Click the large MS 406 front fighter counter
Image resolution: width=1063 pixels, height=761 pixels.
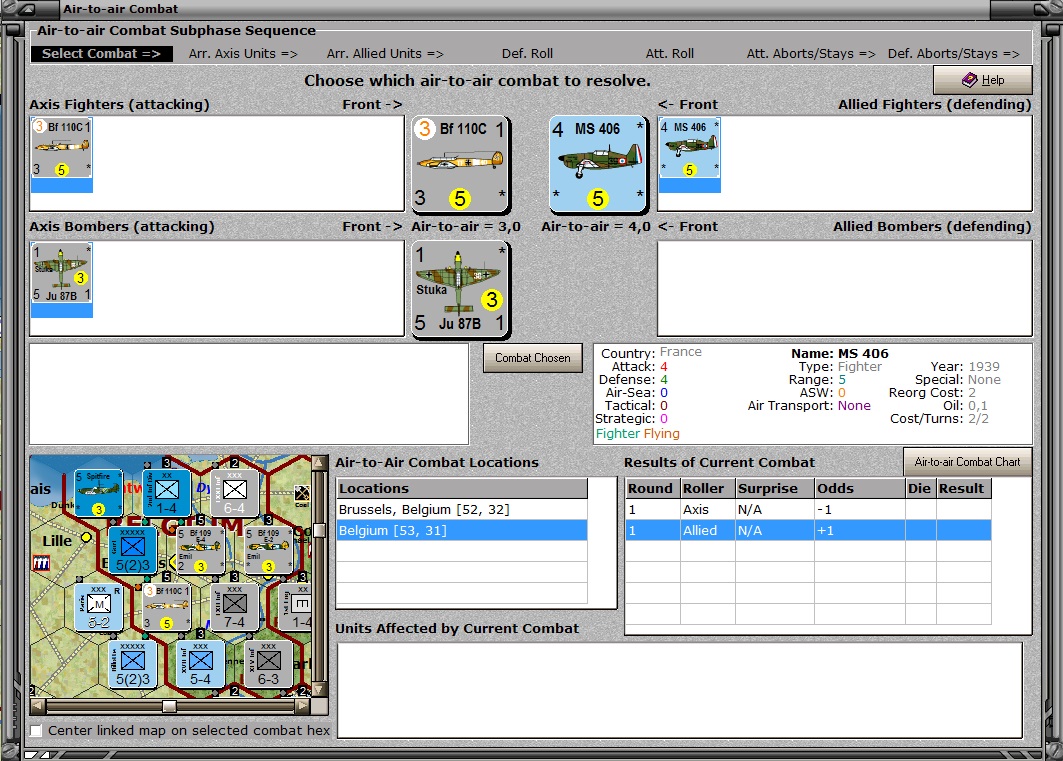point(597,164)
